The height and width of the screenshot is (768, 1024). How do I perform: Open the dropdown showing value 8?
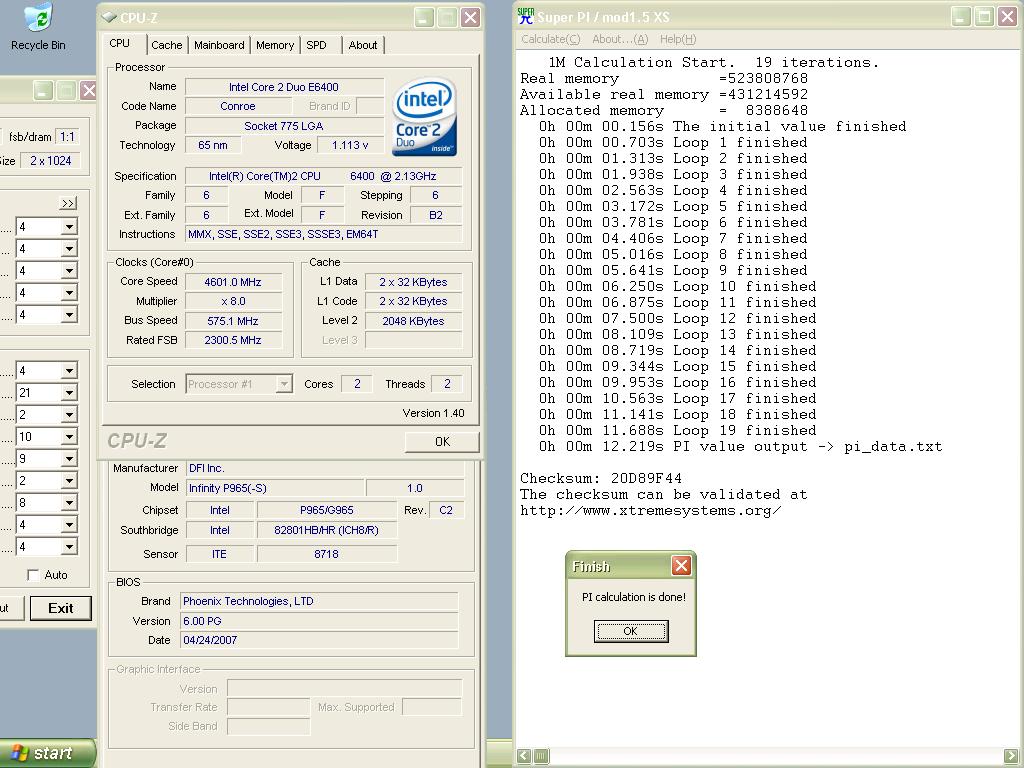click(x=69, y=503)
